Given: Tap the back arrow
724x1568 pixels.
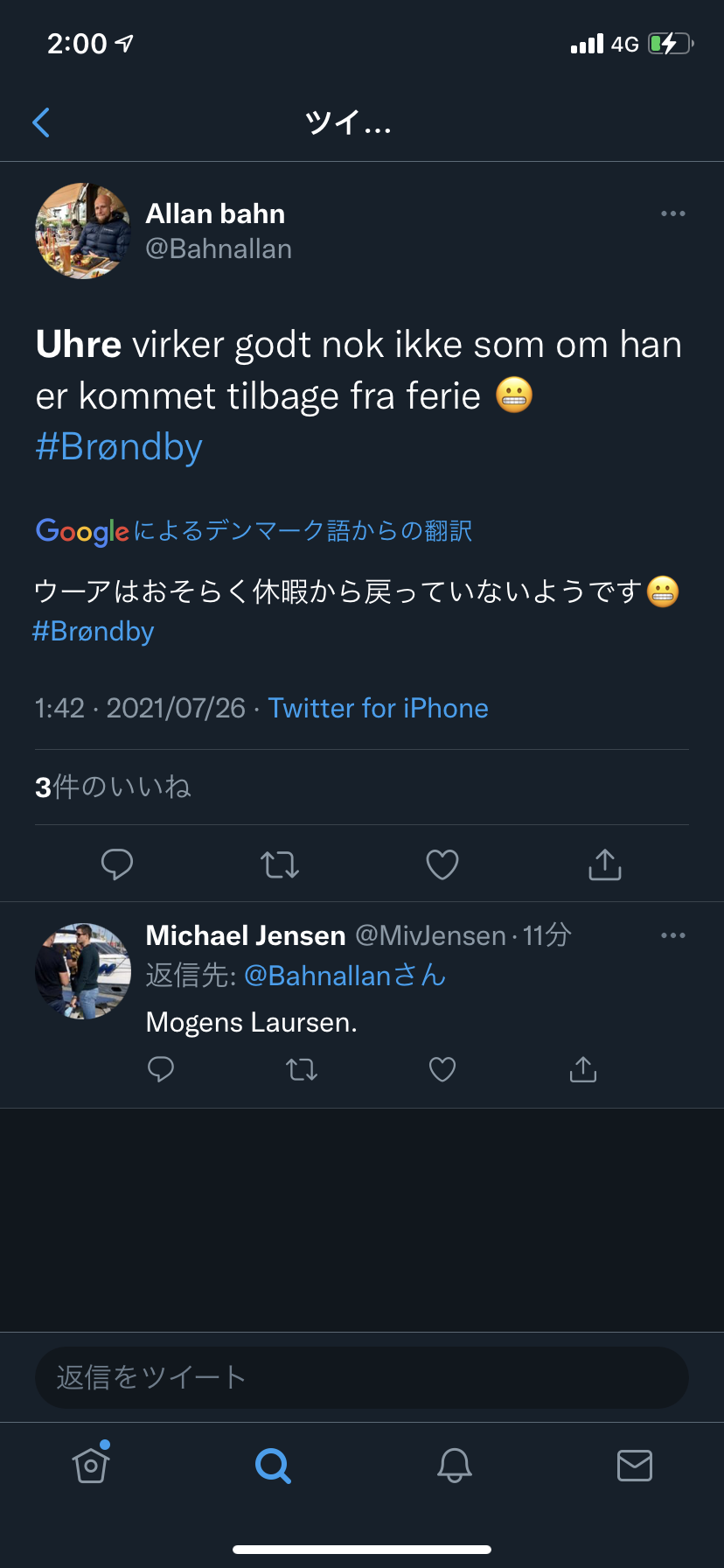Looking at the screenshot, I should coord(41,122).
